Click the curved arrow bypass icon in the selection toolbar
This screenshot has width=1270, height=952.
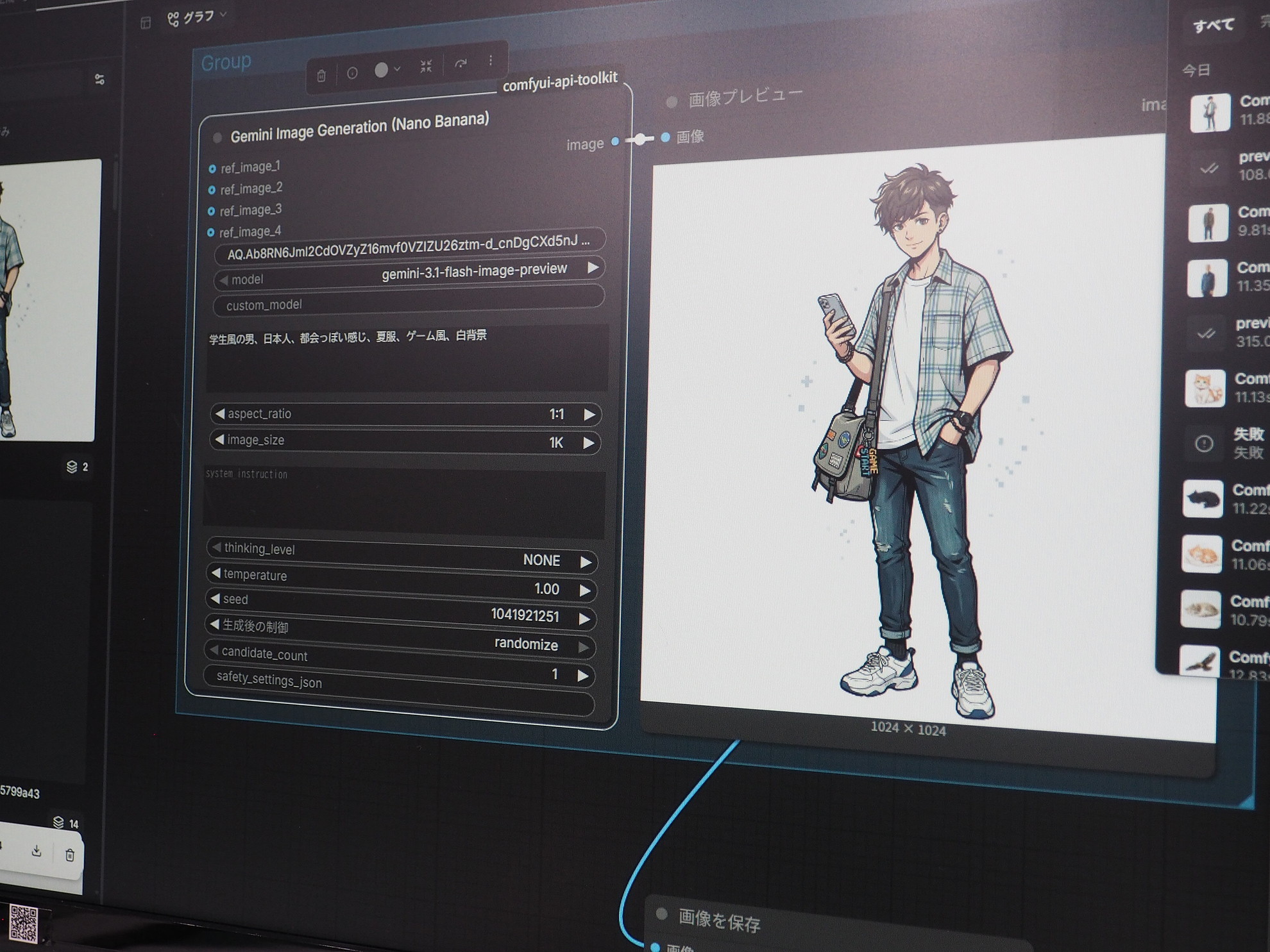pyautogui.click(x=461, y=63)
